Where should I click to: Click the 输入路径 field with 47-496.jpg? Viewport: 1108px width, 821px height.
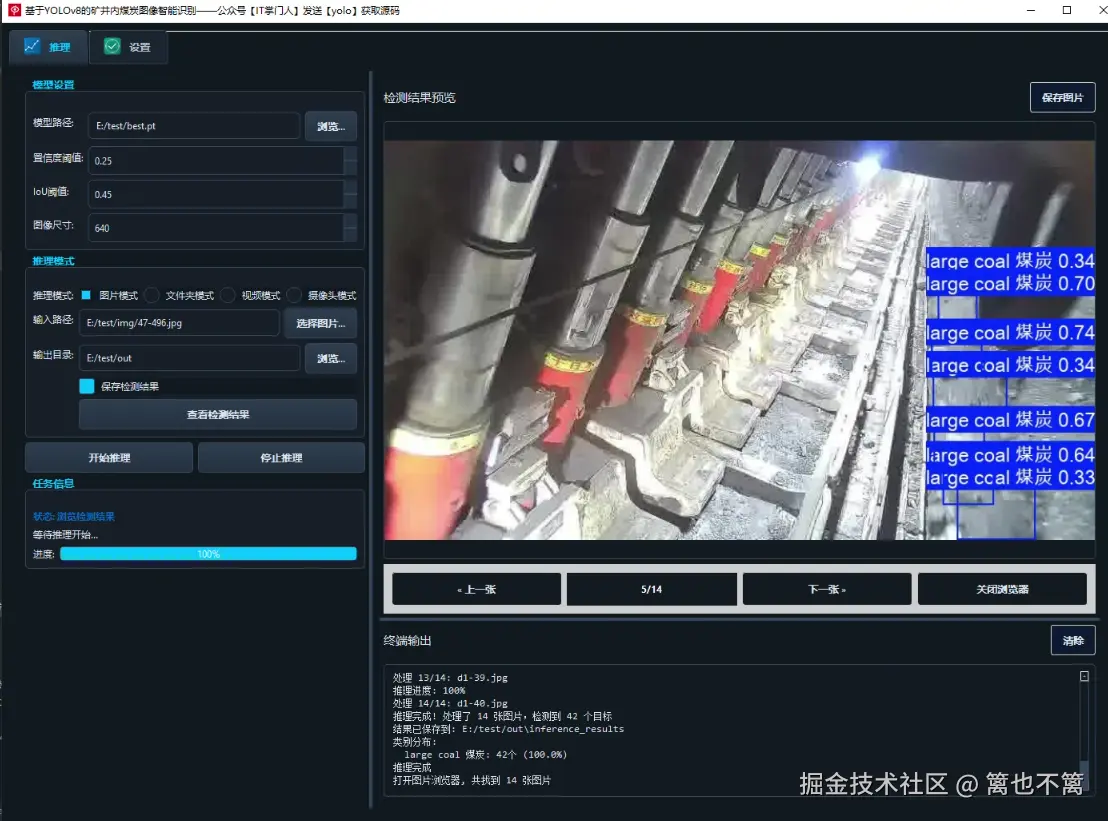click(x=179, y=323)
